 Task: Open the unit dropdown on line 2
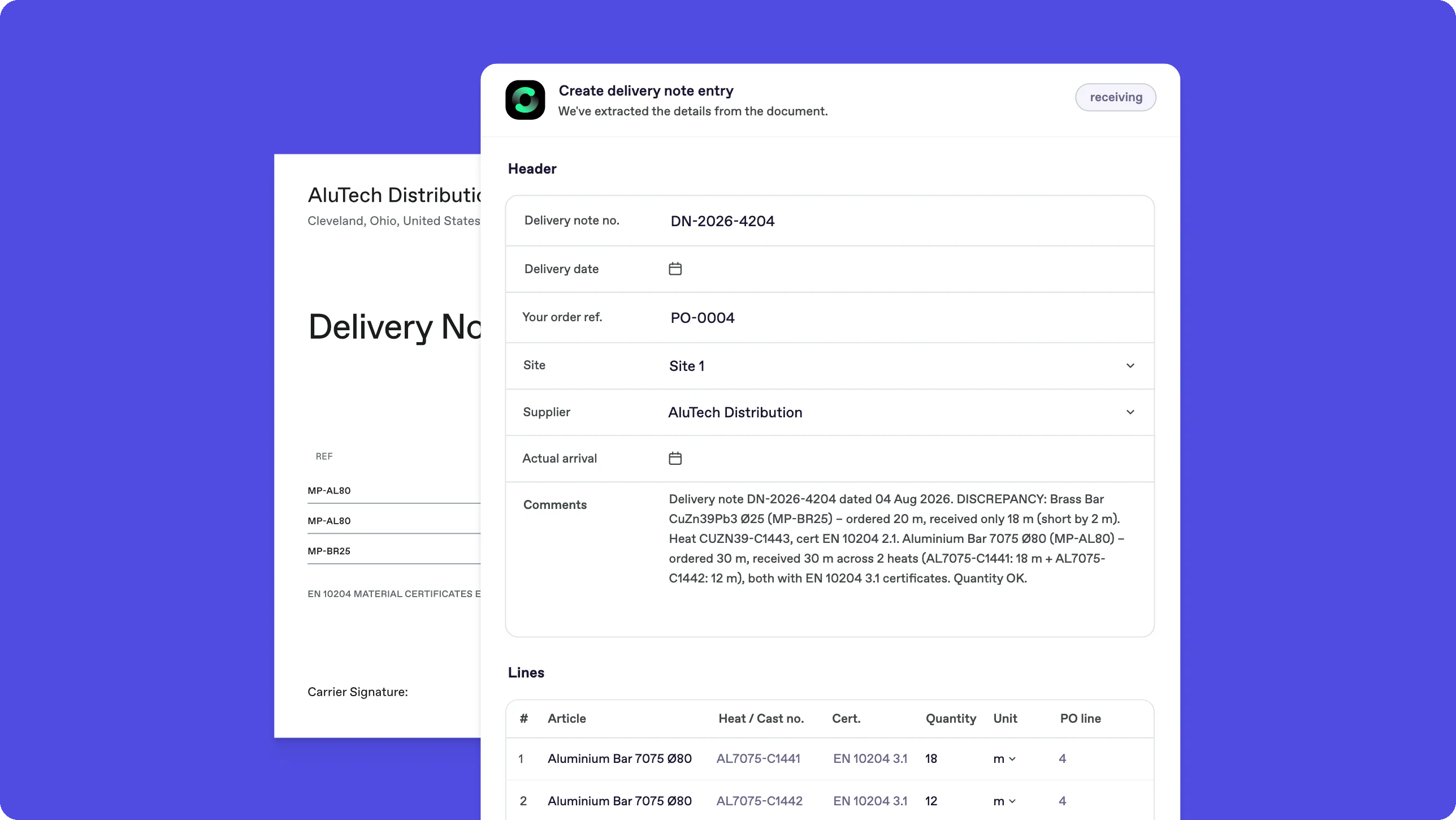click(x=1004, y=801)
